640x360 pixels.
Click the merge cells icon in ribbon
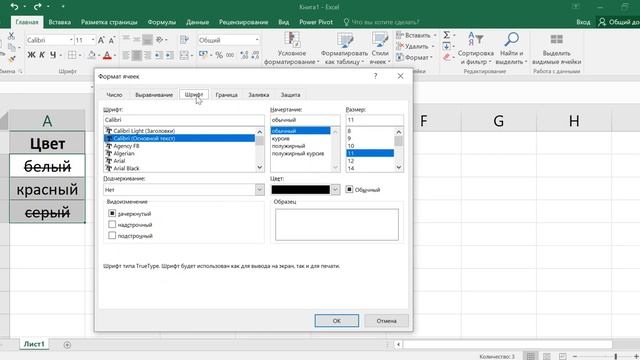coord(184,55)
